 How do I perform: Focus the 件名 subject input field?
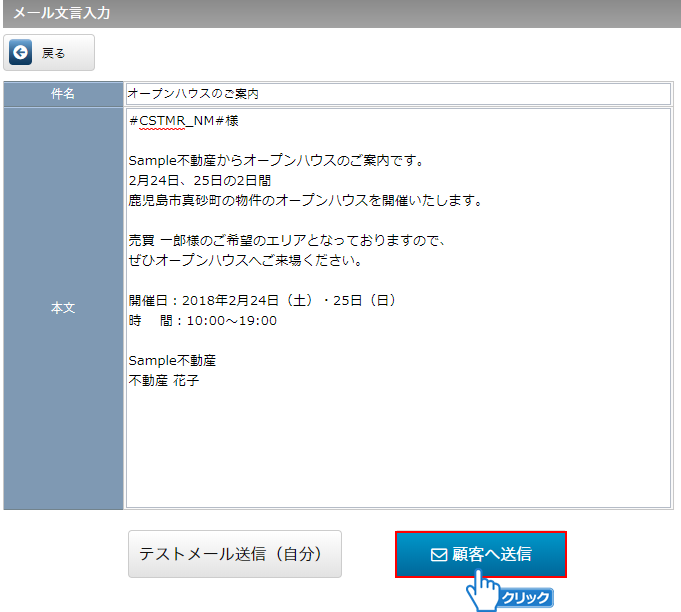397,93
